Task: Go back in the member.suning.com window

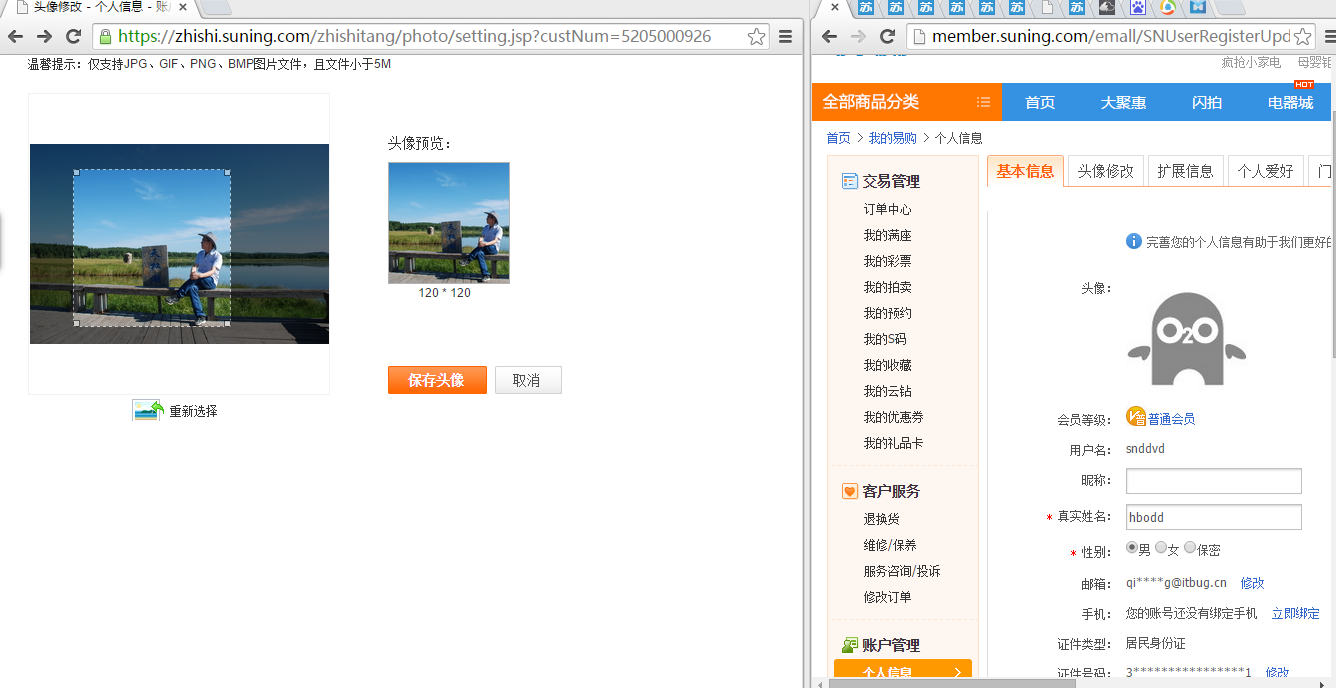Action: [x=829, y=36]
